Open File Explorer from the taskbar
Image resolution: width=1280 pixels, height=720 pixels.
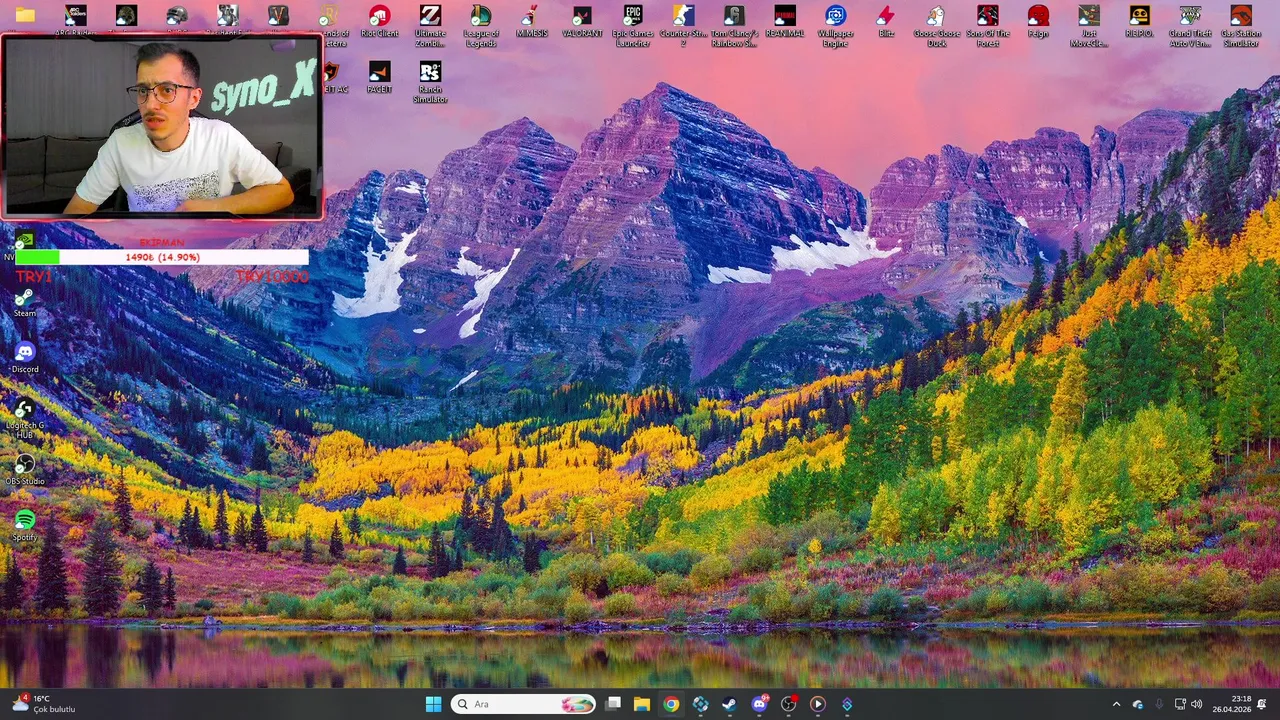(642, 704)
